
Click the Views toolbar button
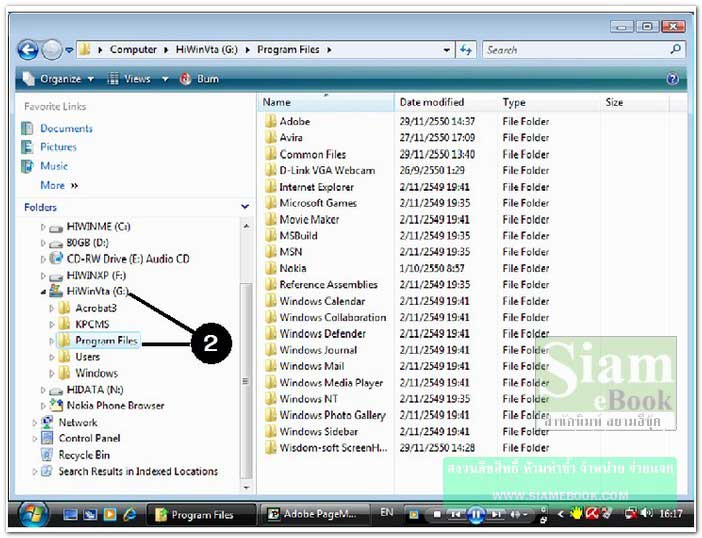(x=130, y=79)
